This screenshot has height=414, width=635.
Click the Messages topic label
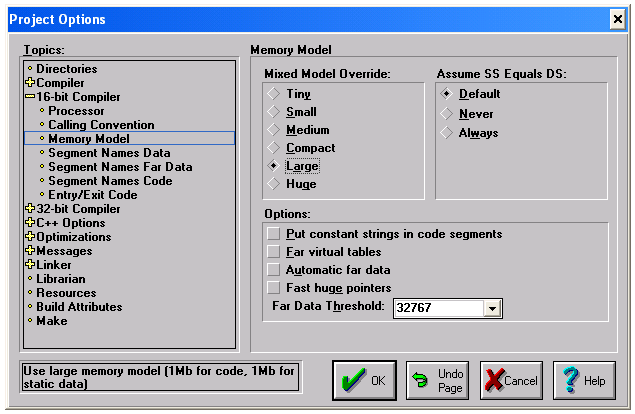coord(64,251)
